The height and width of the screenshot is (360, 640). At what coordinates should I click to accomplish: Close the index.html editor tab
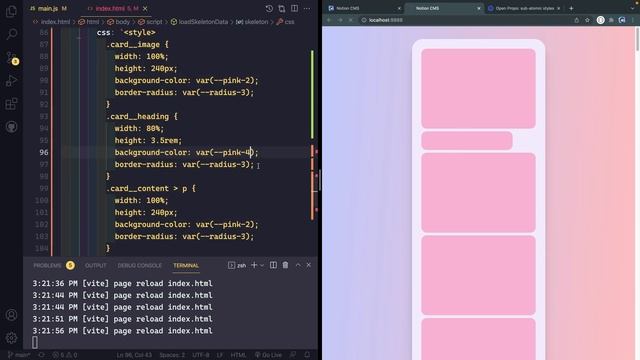coord(145,8)
